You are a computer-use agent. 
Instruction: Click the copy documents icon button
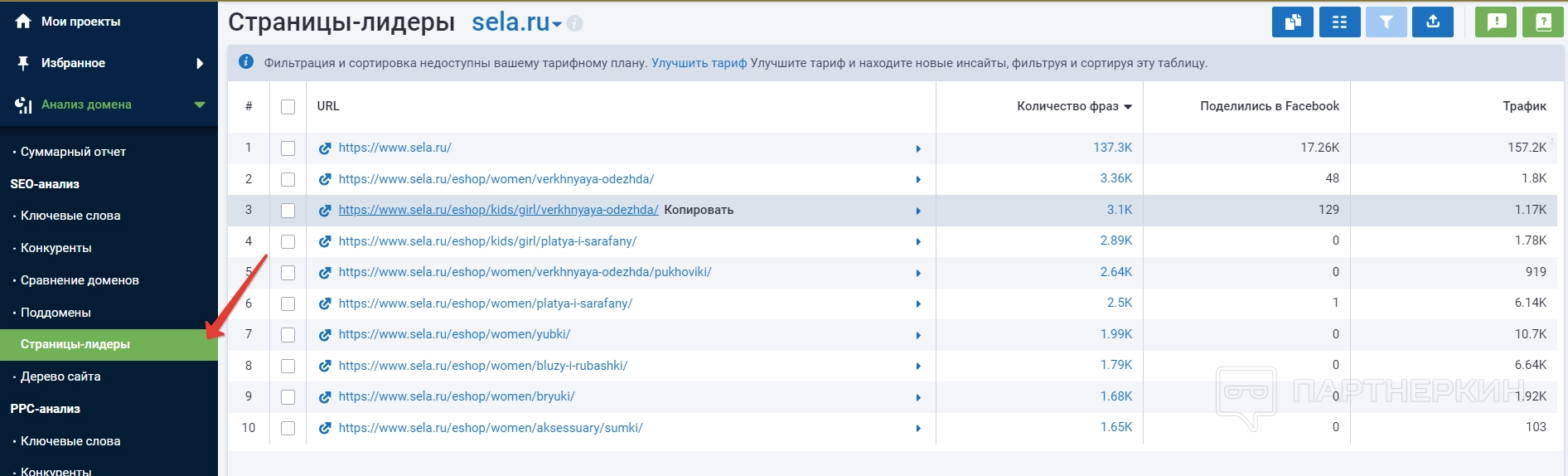(1292, 22)
